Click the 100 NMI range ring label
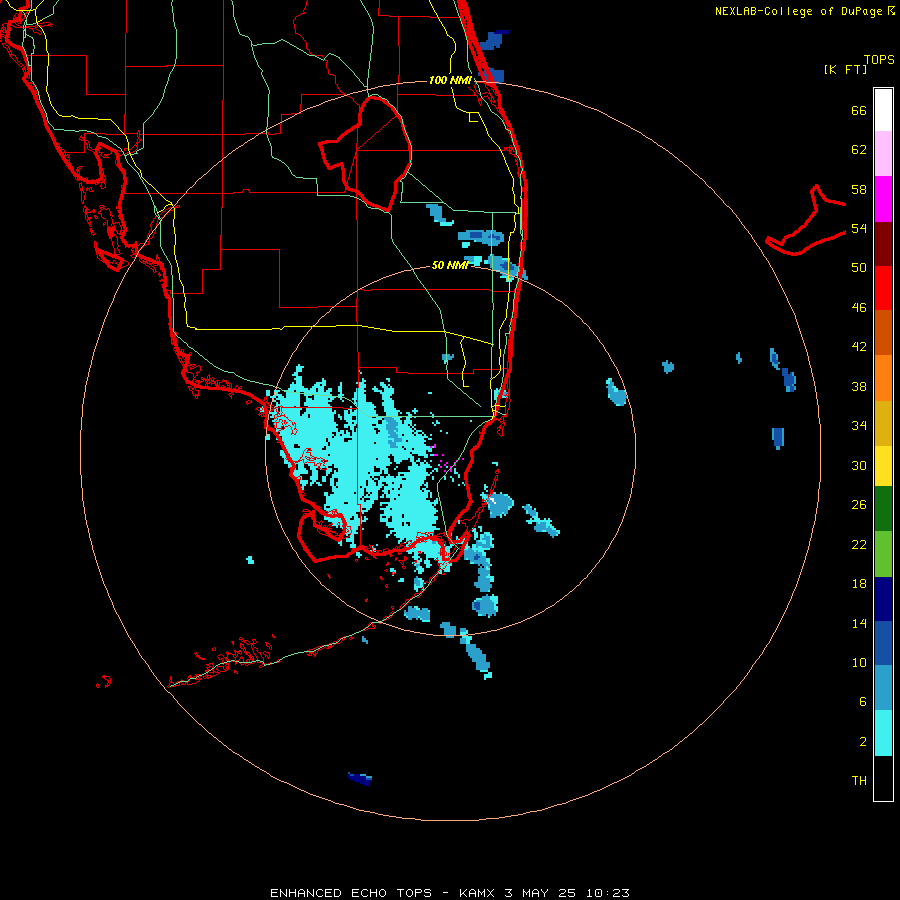Screen dimensions: 900x900 coord(450,80)
